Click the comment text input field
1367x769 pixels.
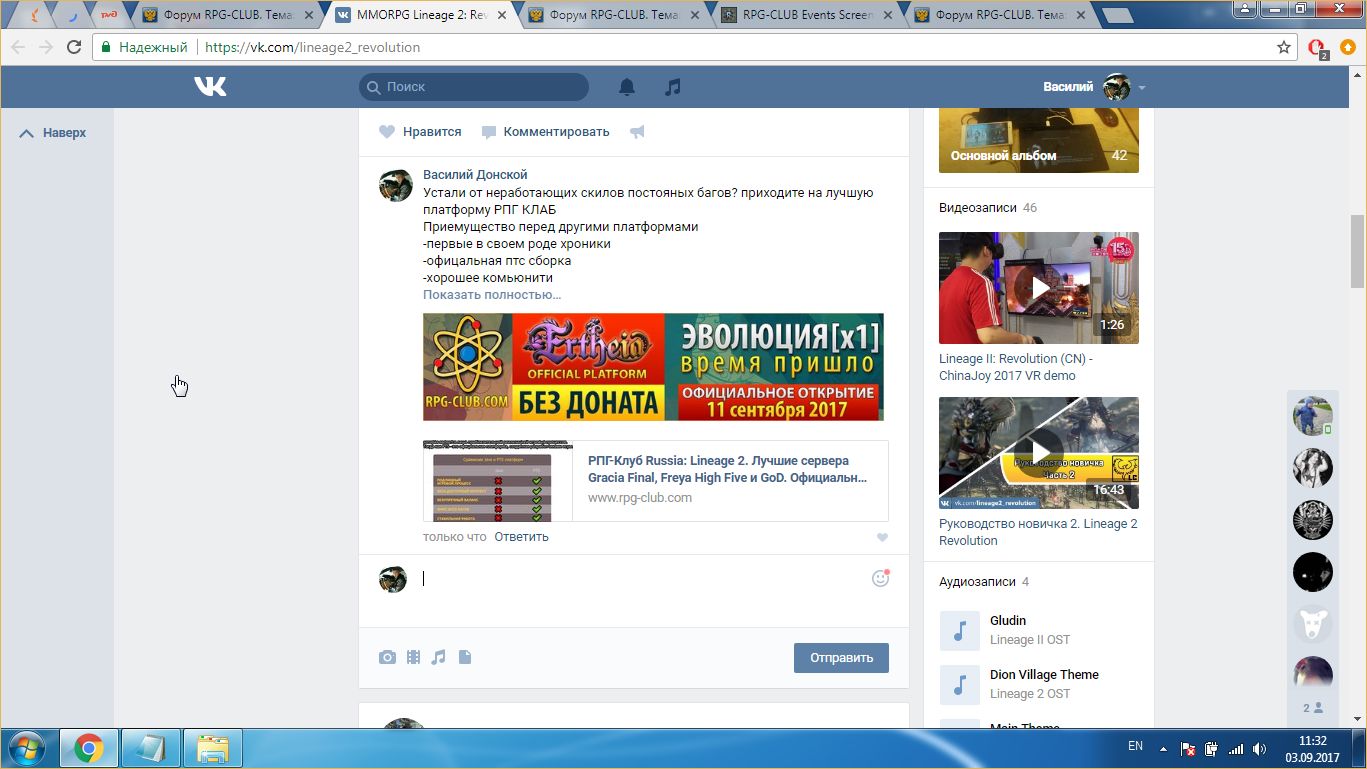[640, 578]
